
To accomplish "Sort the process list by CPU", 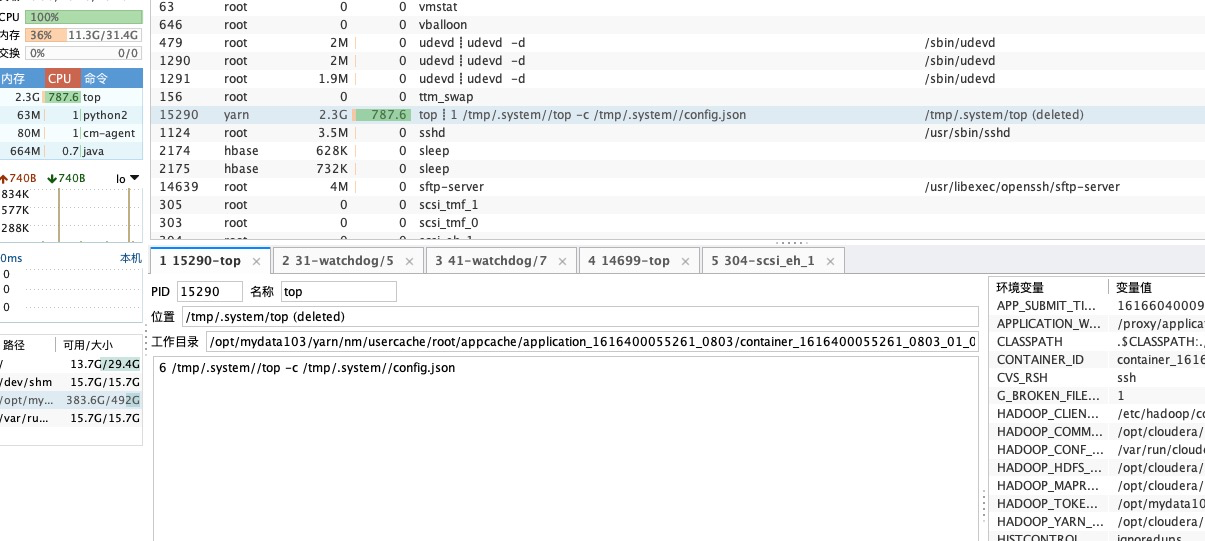I will [x=60, y=79].
